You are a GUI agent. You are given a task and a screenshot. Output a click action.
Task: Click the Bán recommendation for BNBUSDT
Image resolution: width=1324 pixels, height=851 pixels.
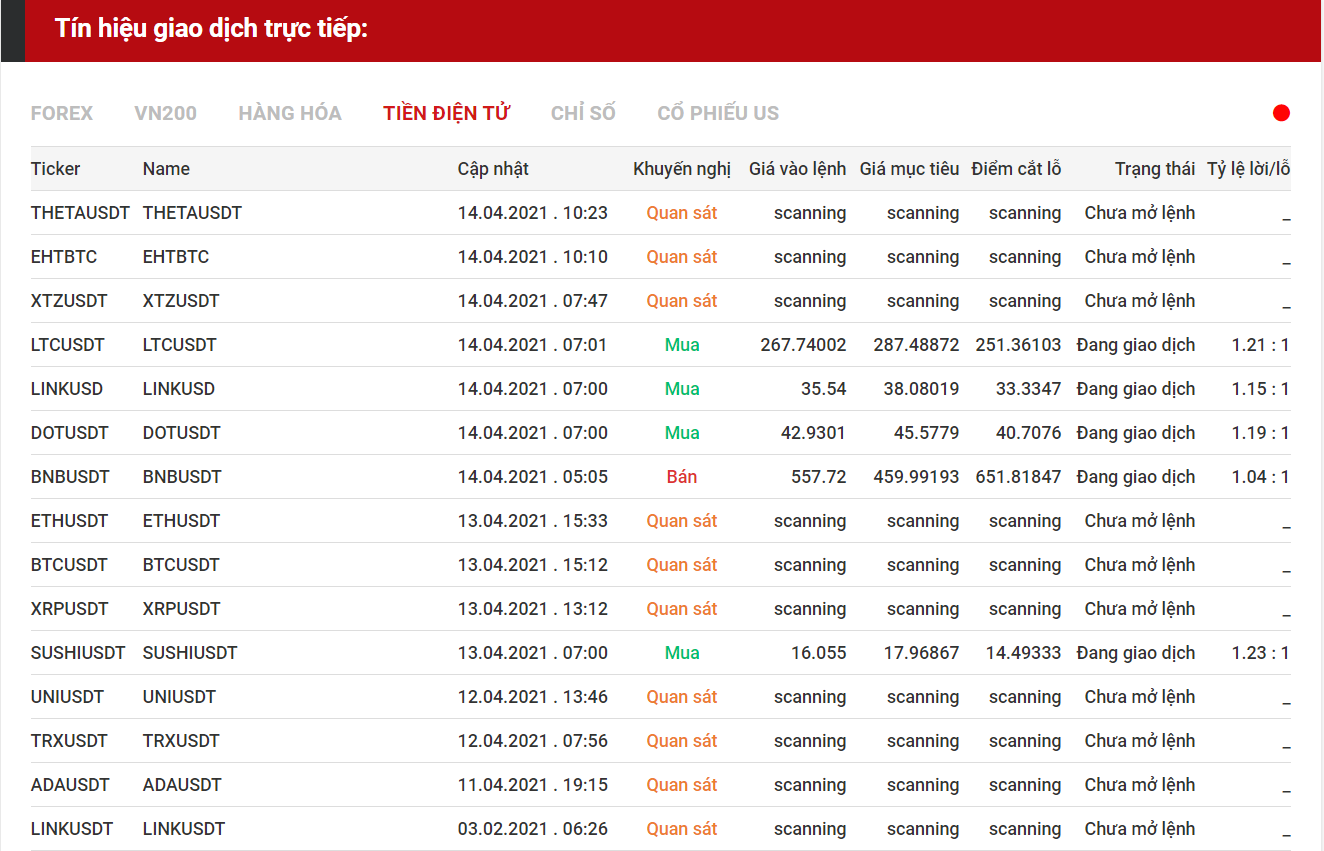tap(682, 477)
